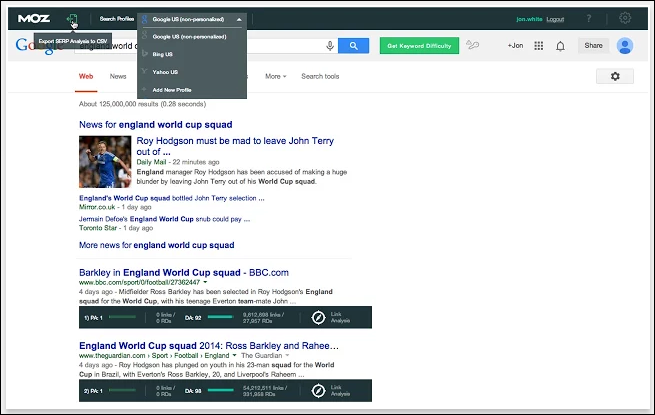Open the Moz help question mark
The image size is (655, 415).
click(x=589, y=18)
